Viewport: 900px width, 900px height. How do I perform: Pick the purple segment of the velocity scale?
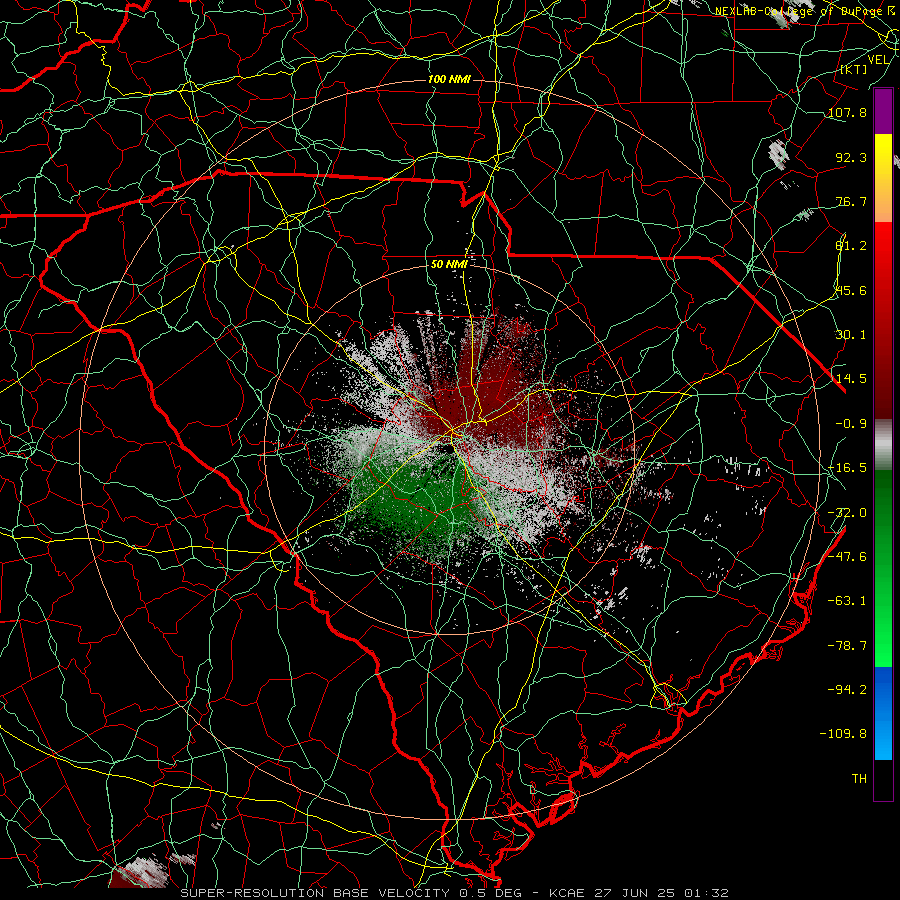click(883, 112)
